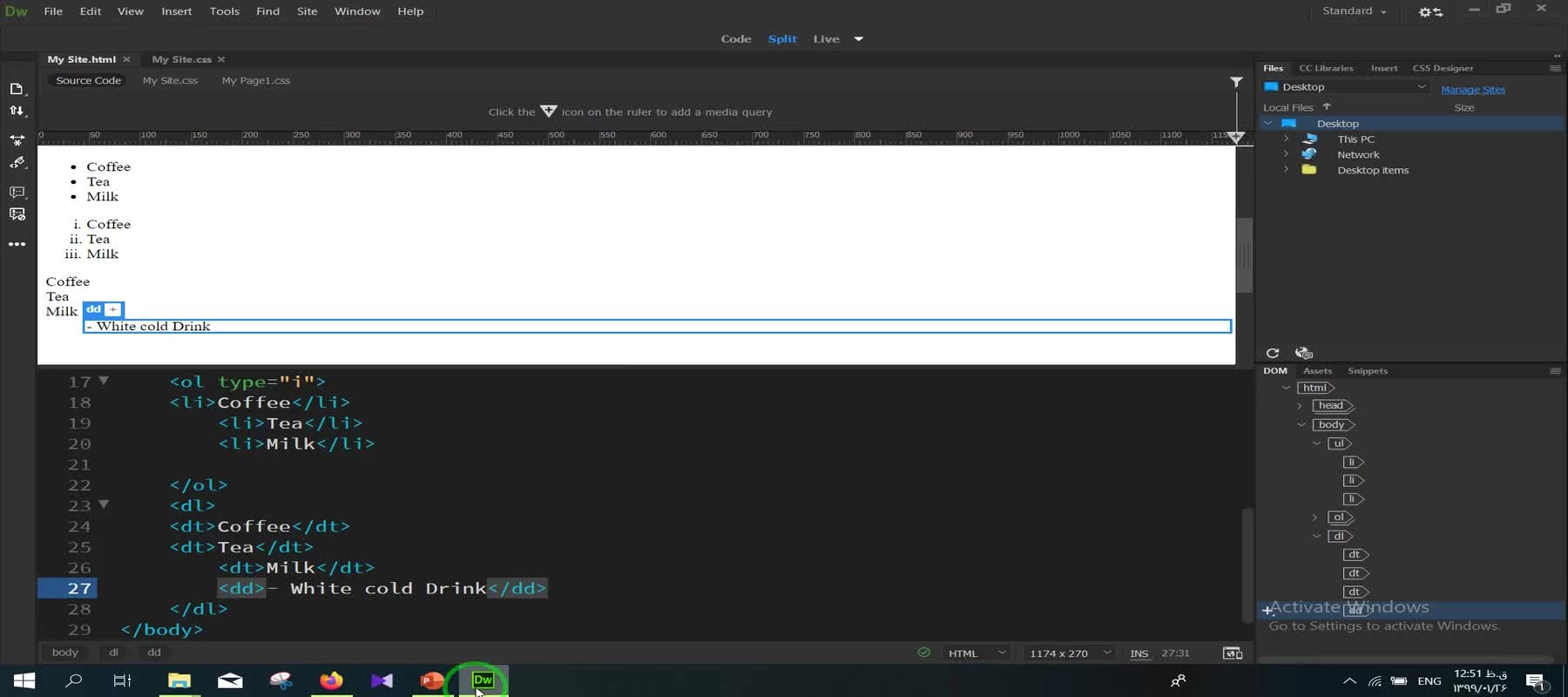Click the Open Documents icon in left toolbar

17,89
